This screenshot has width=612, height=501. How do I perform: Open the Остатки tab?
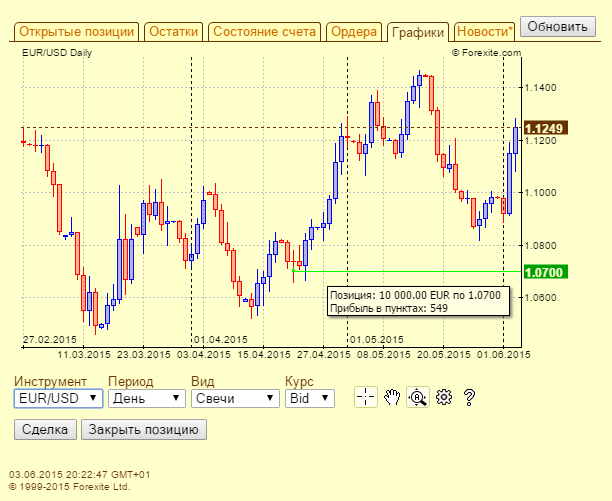pyautogui.click(x=175, y=32)
